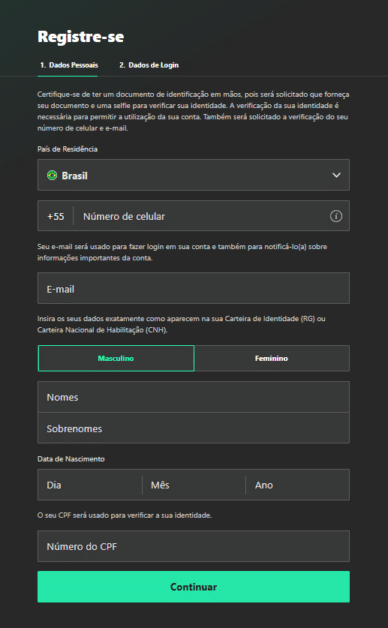Click the Ano birth date field
Screen dimensions: 388x628
298,485
